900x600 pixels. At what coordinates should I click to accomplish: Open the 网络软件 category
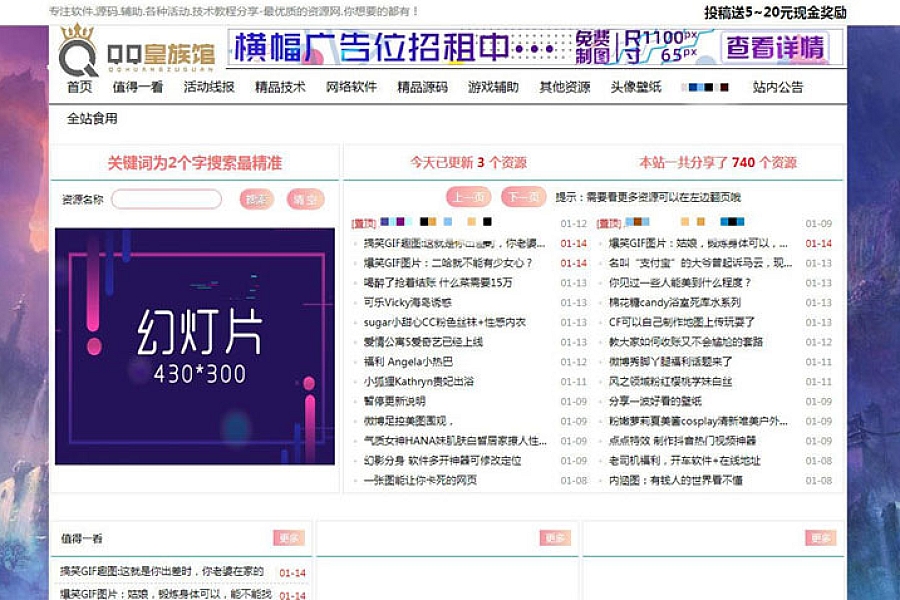351,87
